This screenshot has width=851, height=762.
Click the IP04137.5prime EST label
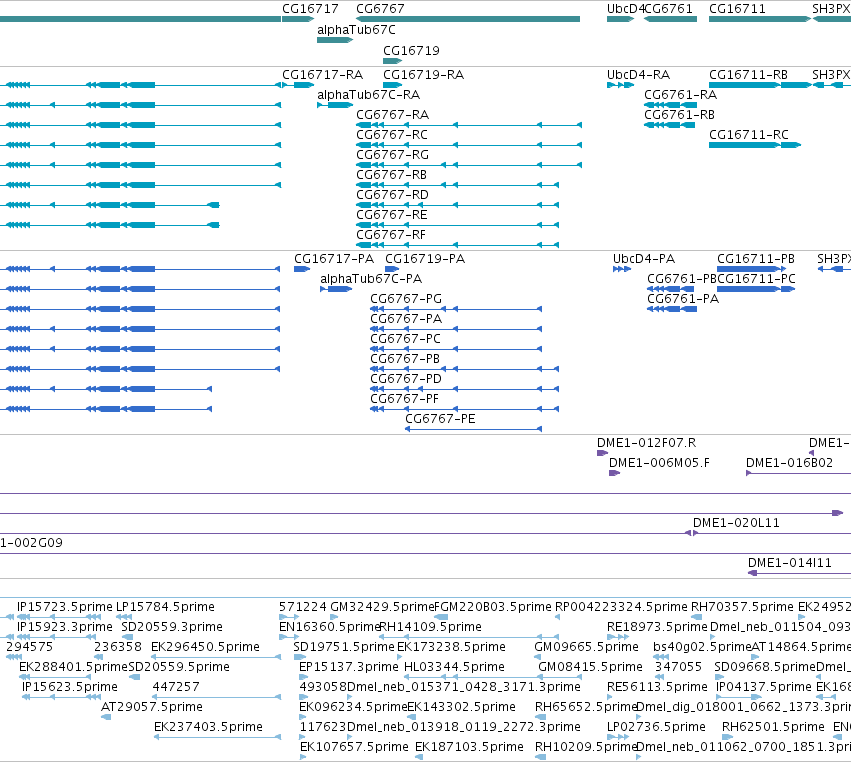[x=764, y=687]
